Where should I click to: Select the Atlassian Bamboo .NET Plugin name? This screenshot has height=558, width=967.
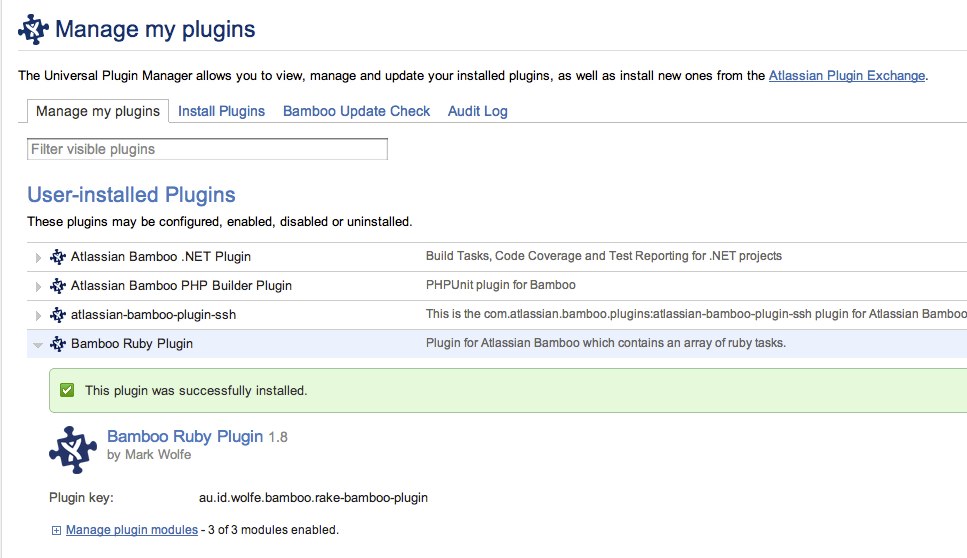161,256
